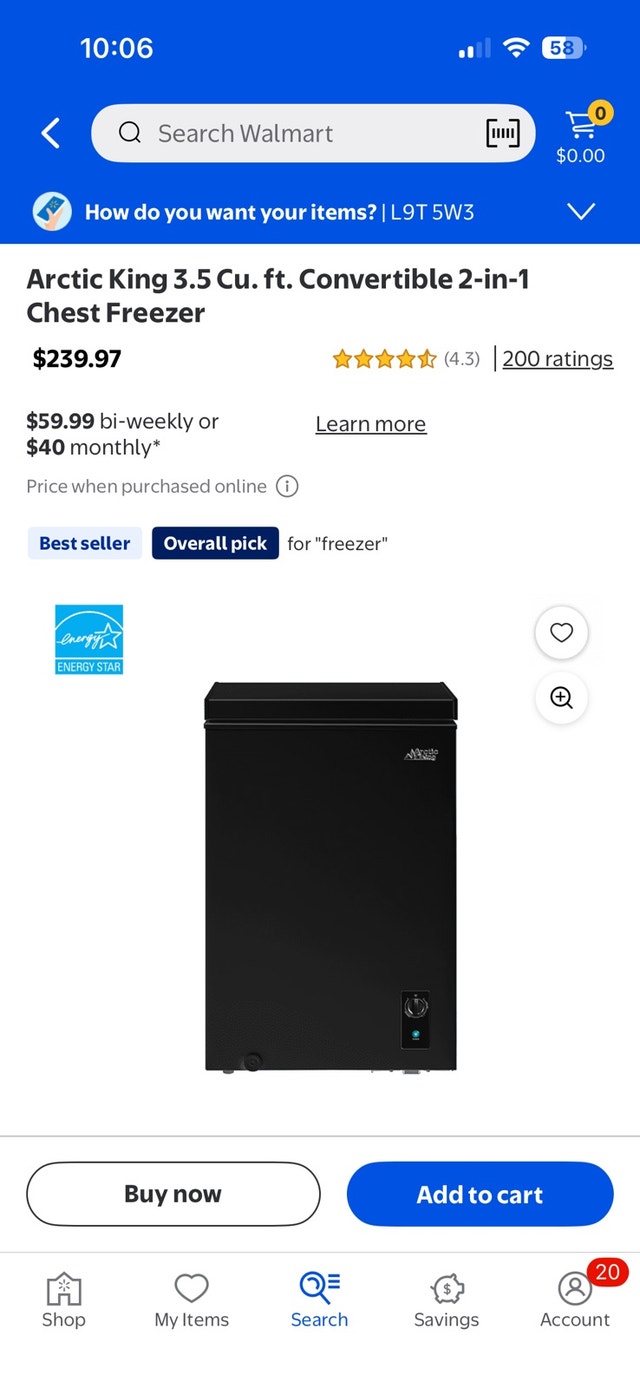The width and height of the screenshot is (640, 1388).
Task: Tap the price info circle icon
Action: 287,487
